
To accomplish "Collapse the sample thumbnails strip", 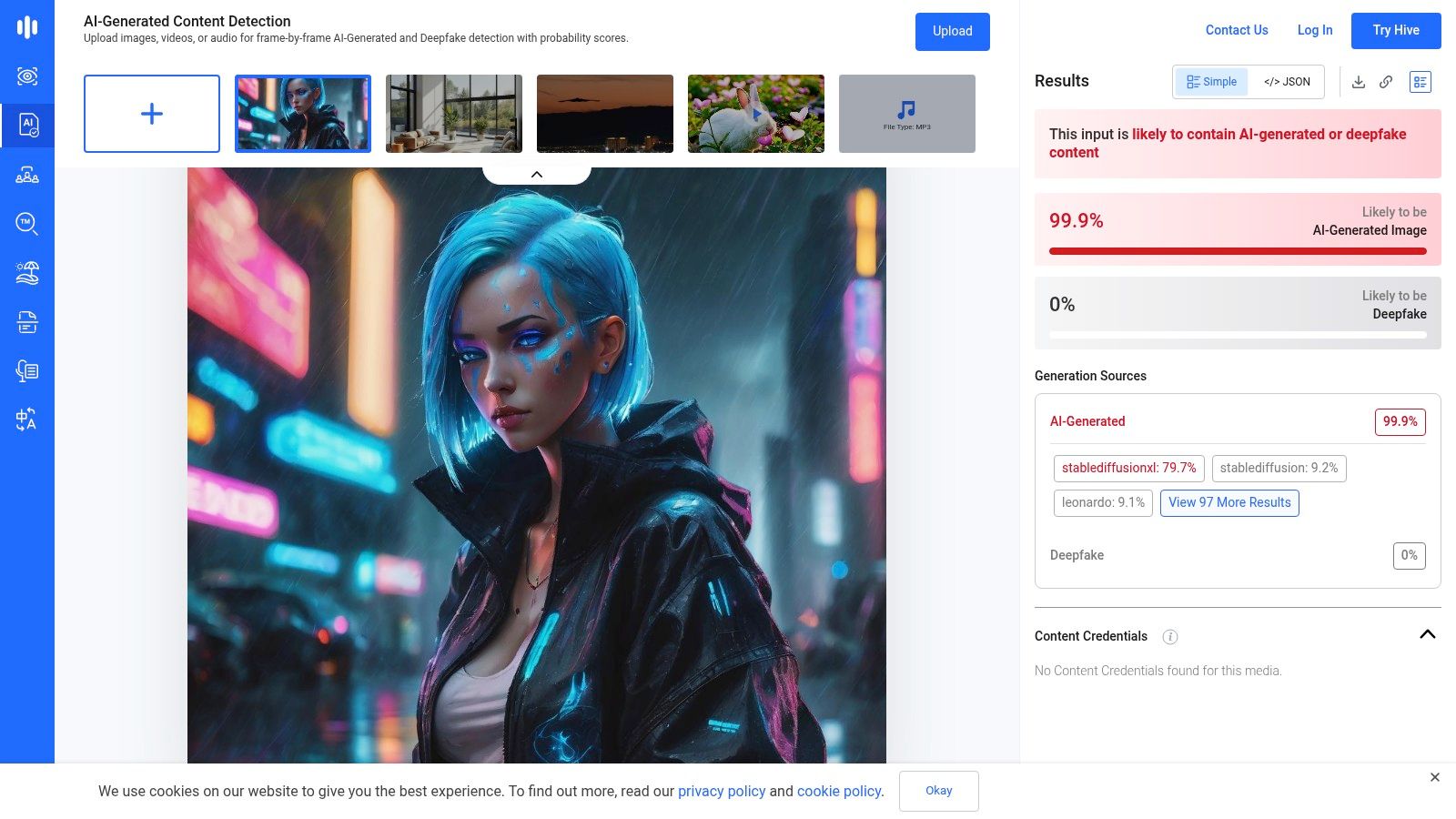I will pyautogui.click(x=537, y=175).
